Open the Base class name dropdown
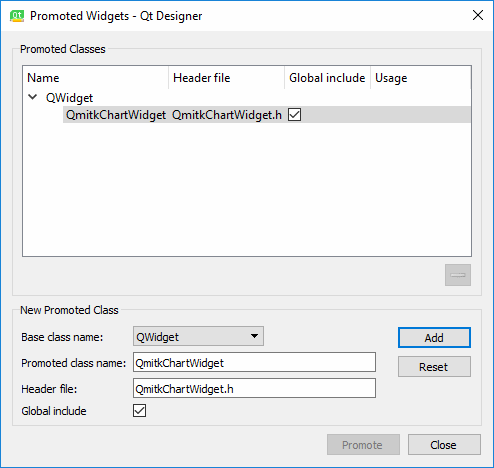The width and height of the screenshot is (494, 468). click(198, 336)
